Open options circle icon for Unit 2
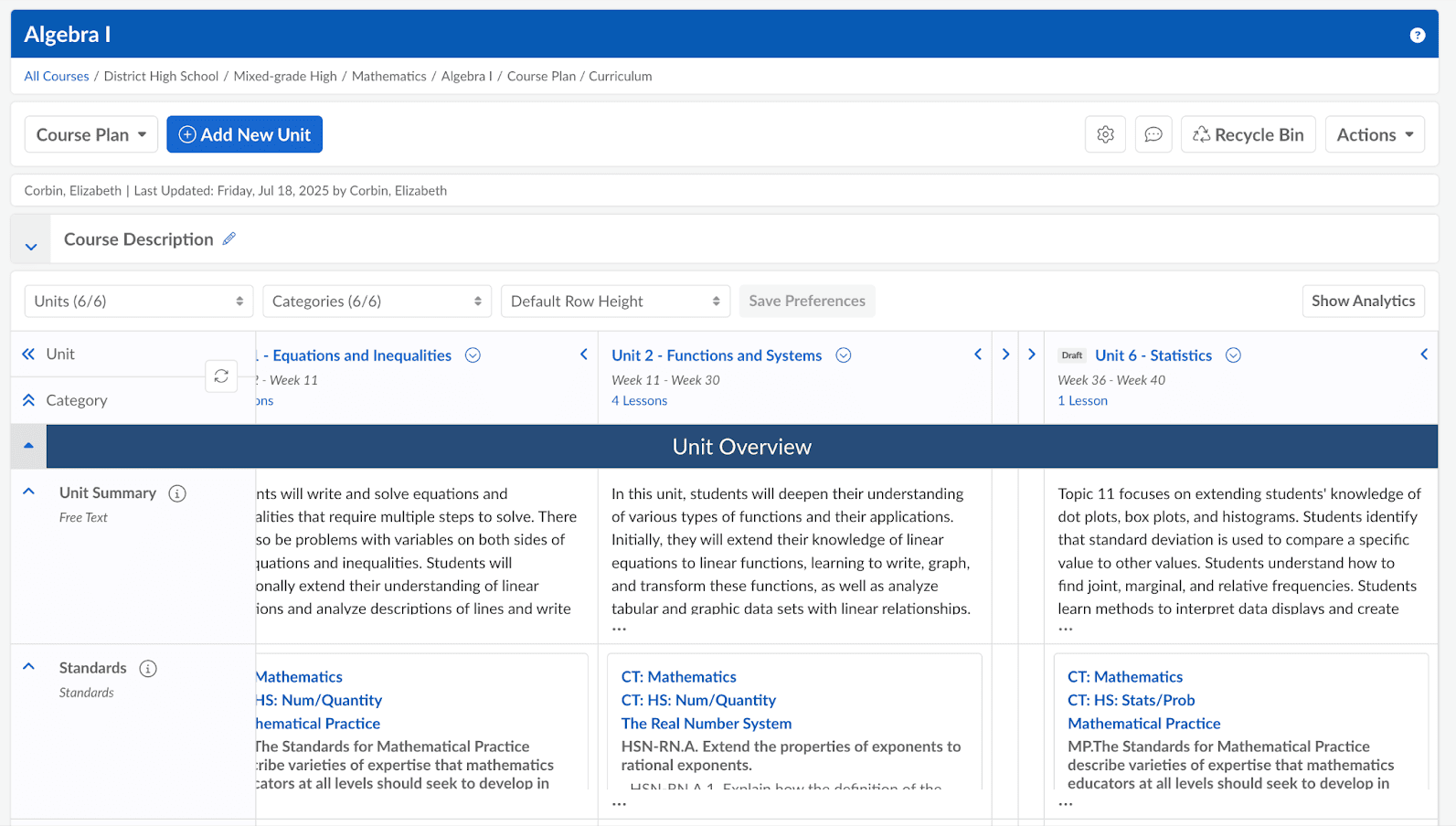The image size is (1456, 826). pyautogui.click(x=844, y=355)
